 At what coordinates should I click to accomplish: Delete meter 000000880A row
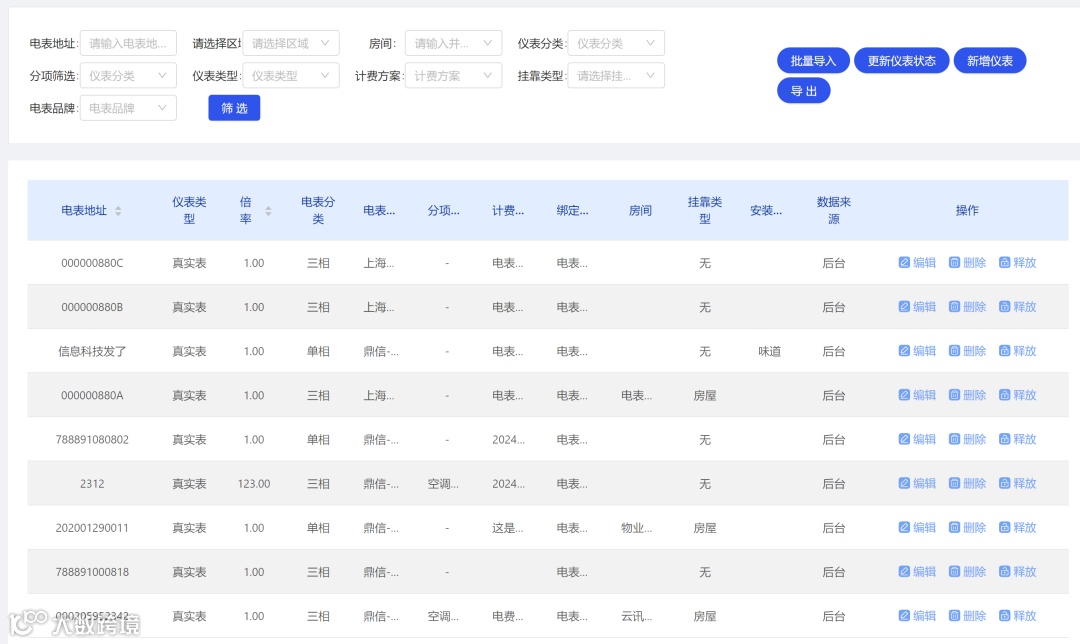[967, 395]
